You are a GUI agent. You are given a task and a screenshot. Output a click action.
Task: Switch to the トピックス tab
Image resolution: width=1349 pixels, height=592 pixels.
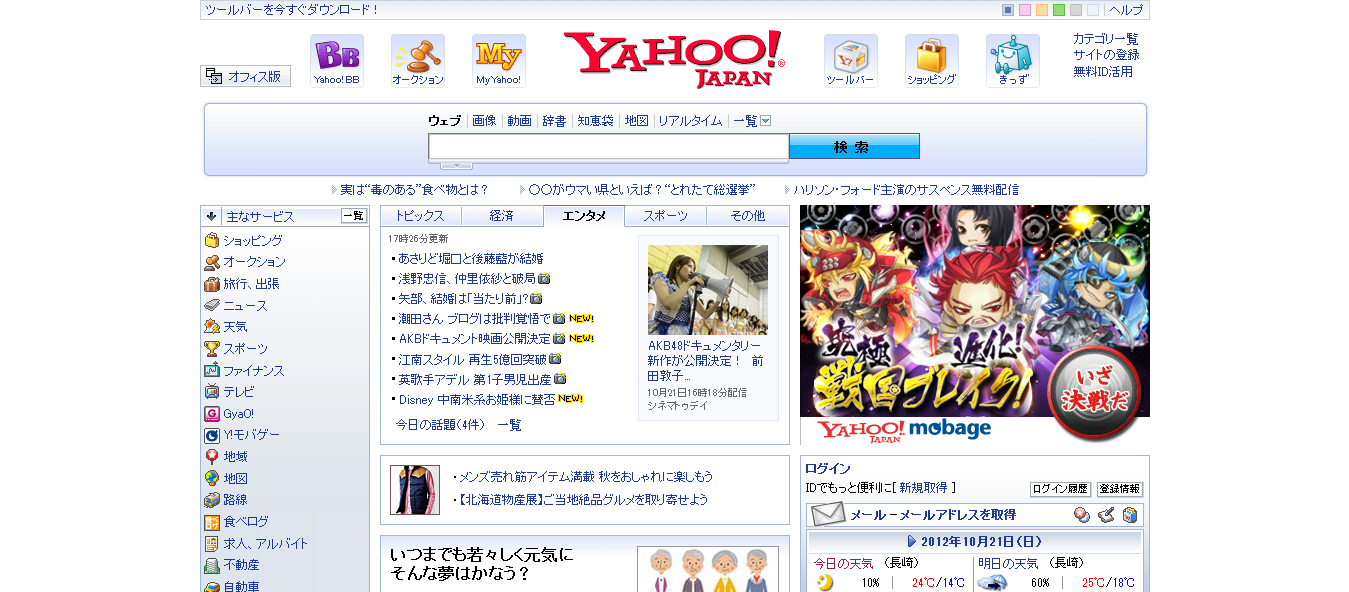tap(420, 216)
